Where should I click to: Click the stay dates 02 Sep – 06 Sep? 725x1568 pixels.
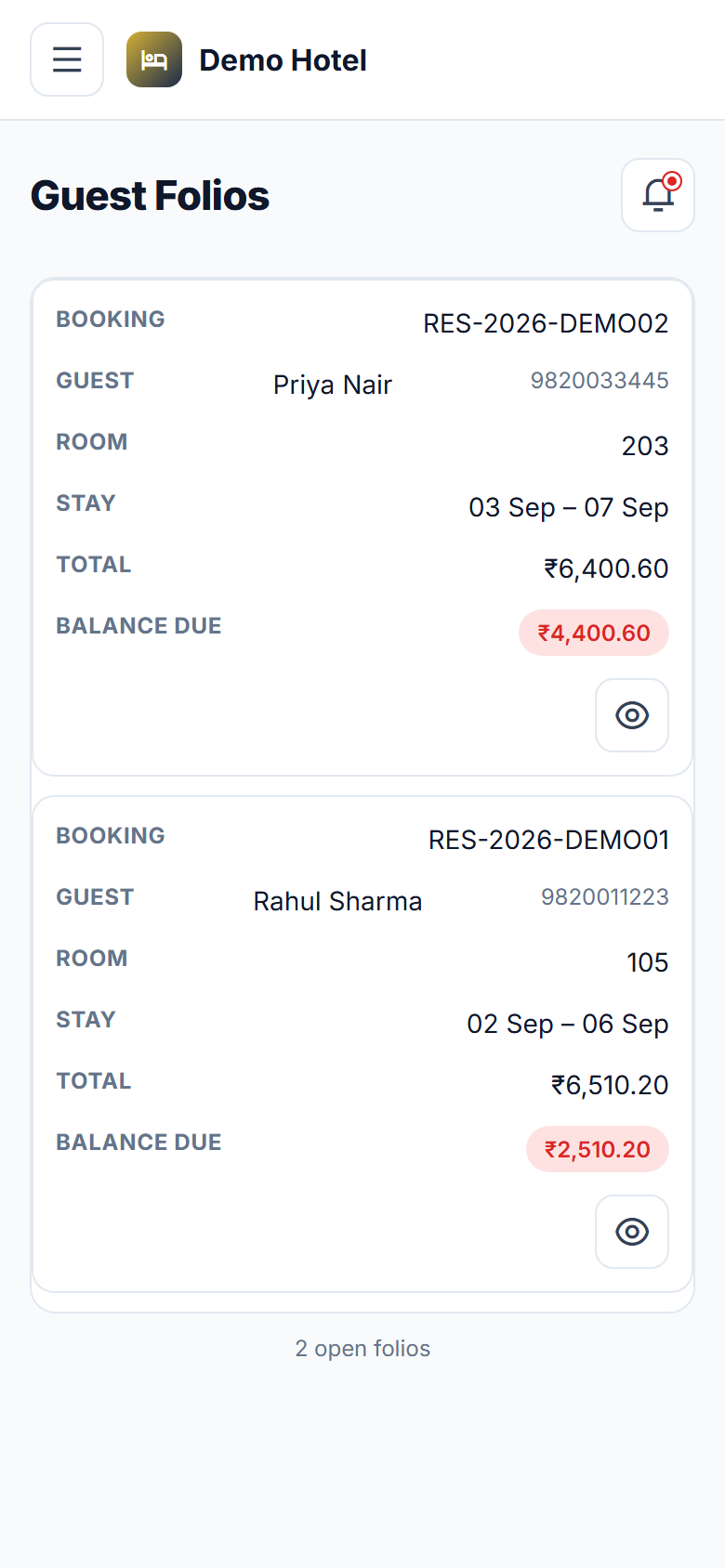(568, 1024)
